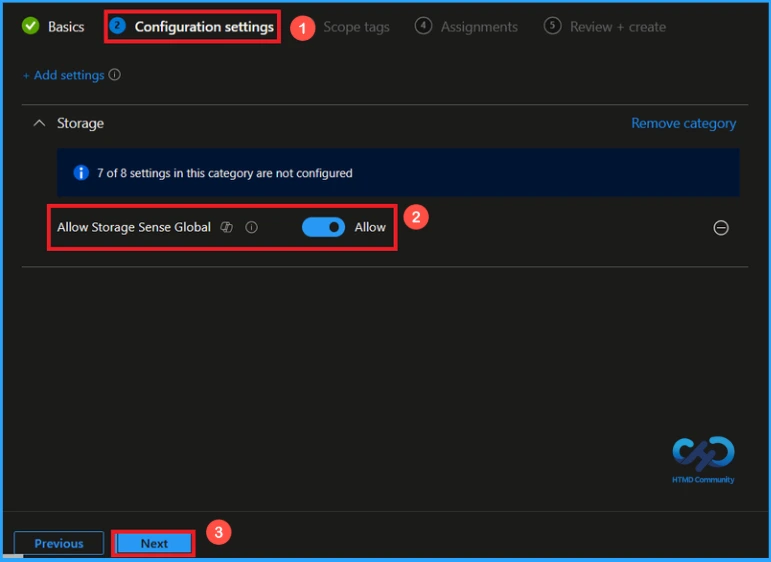Click the Allow state label beside the toggle

[x=370, y=227]
